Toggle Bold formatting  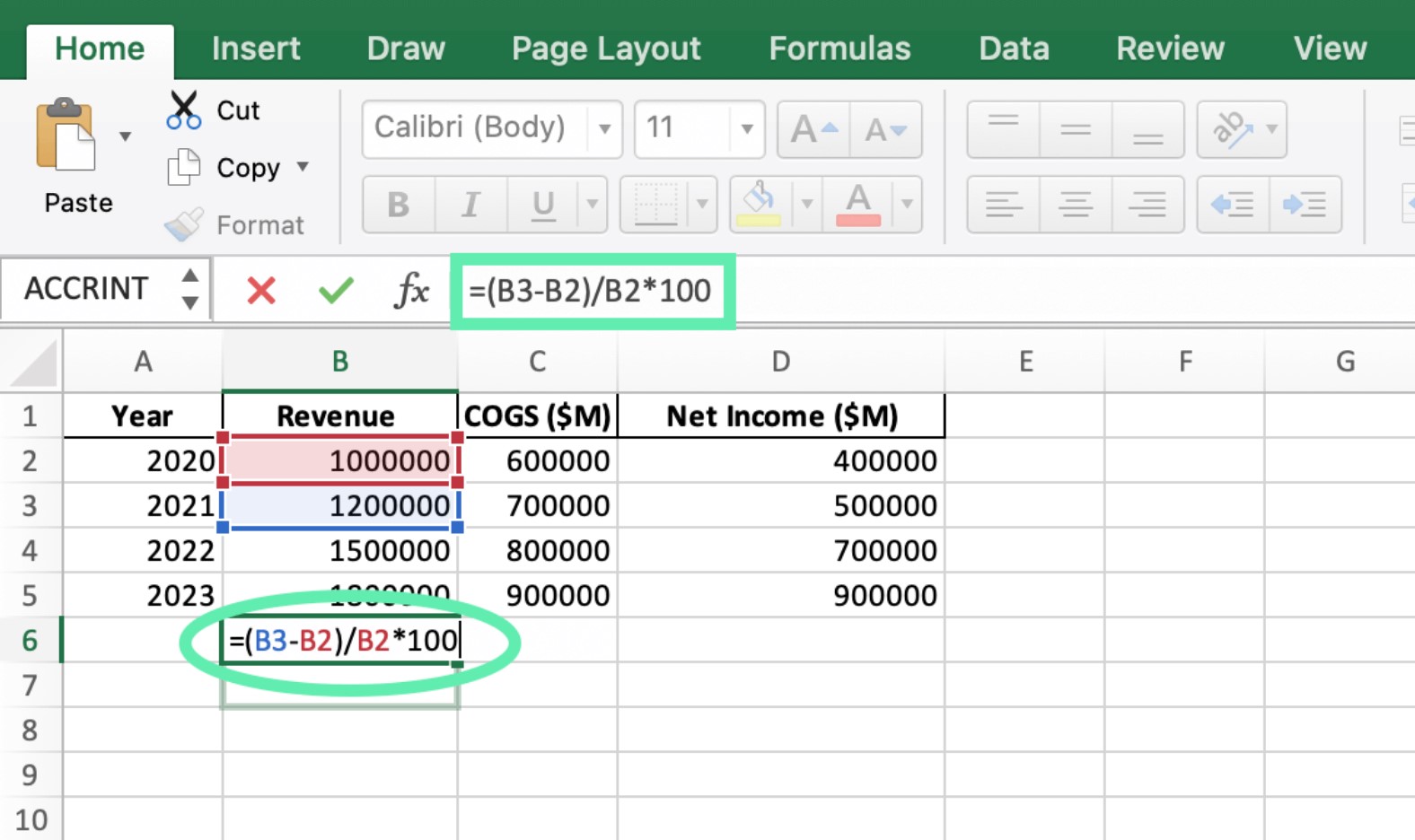coord(399,205)
